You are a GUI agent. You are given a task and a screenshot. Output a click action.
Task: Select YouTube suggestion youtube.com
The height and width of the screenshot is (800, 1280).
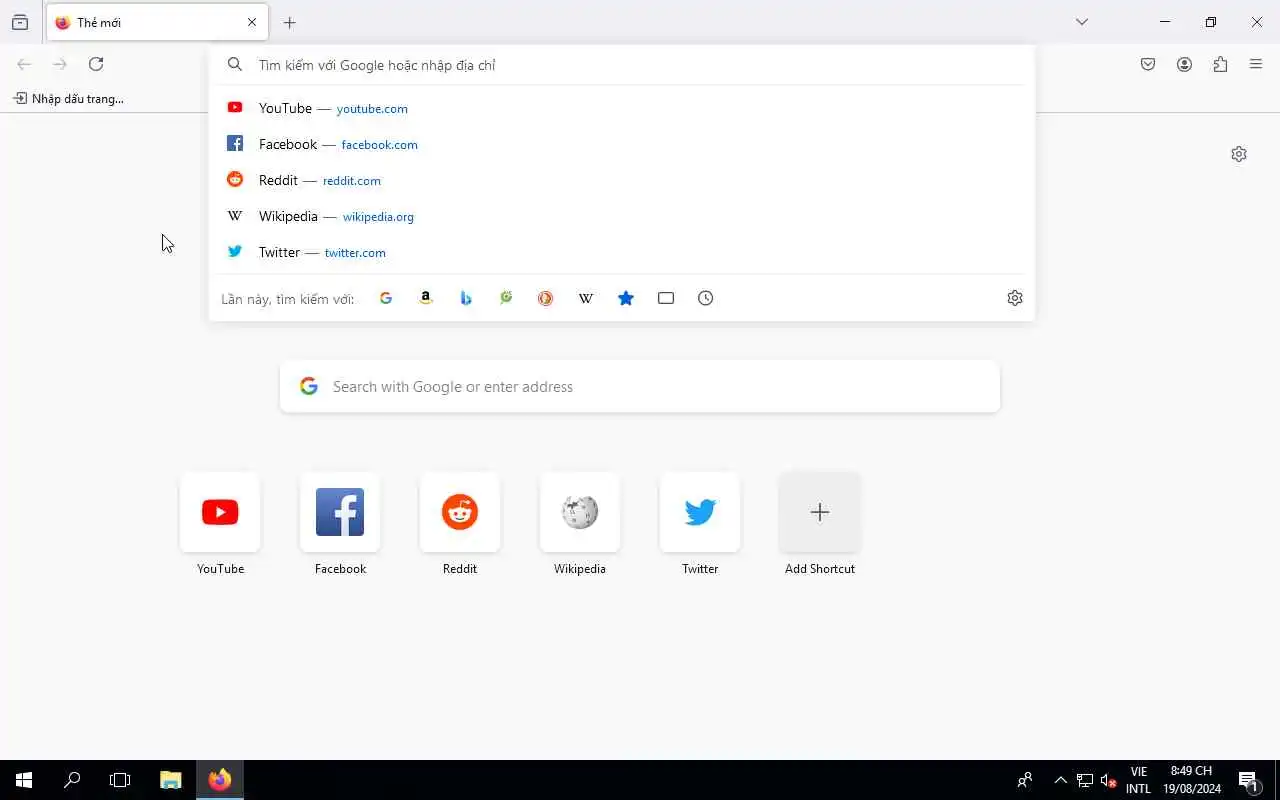click(622, 108)
